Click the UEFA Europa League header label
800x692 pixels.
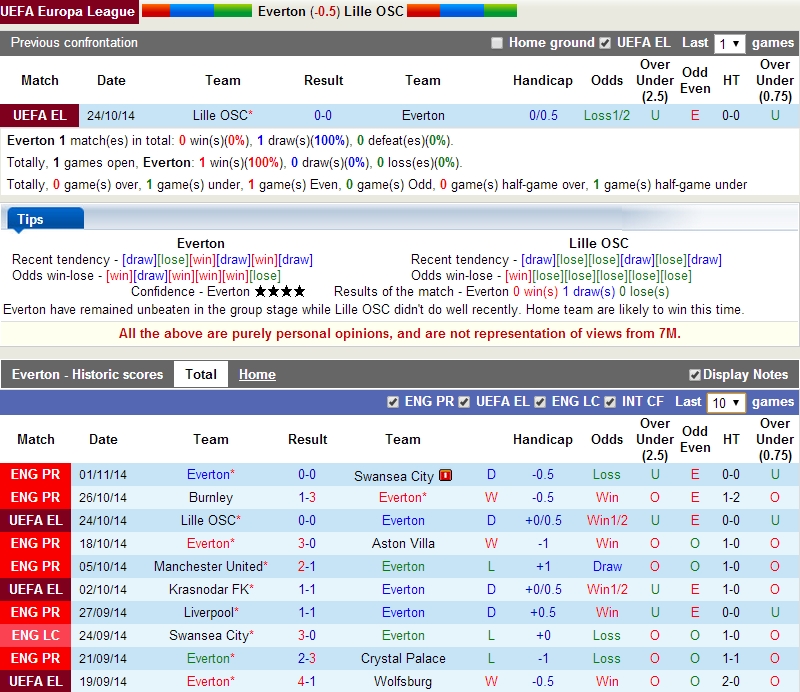(68, 11)
